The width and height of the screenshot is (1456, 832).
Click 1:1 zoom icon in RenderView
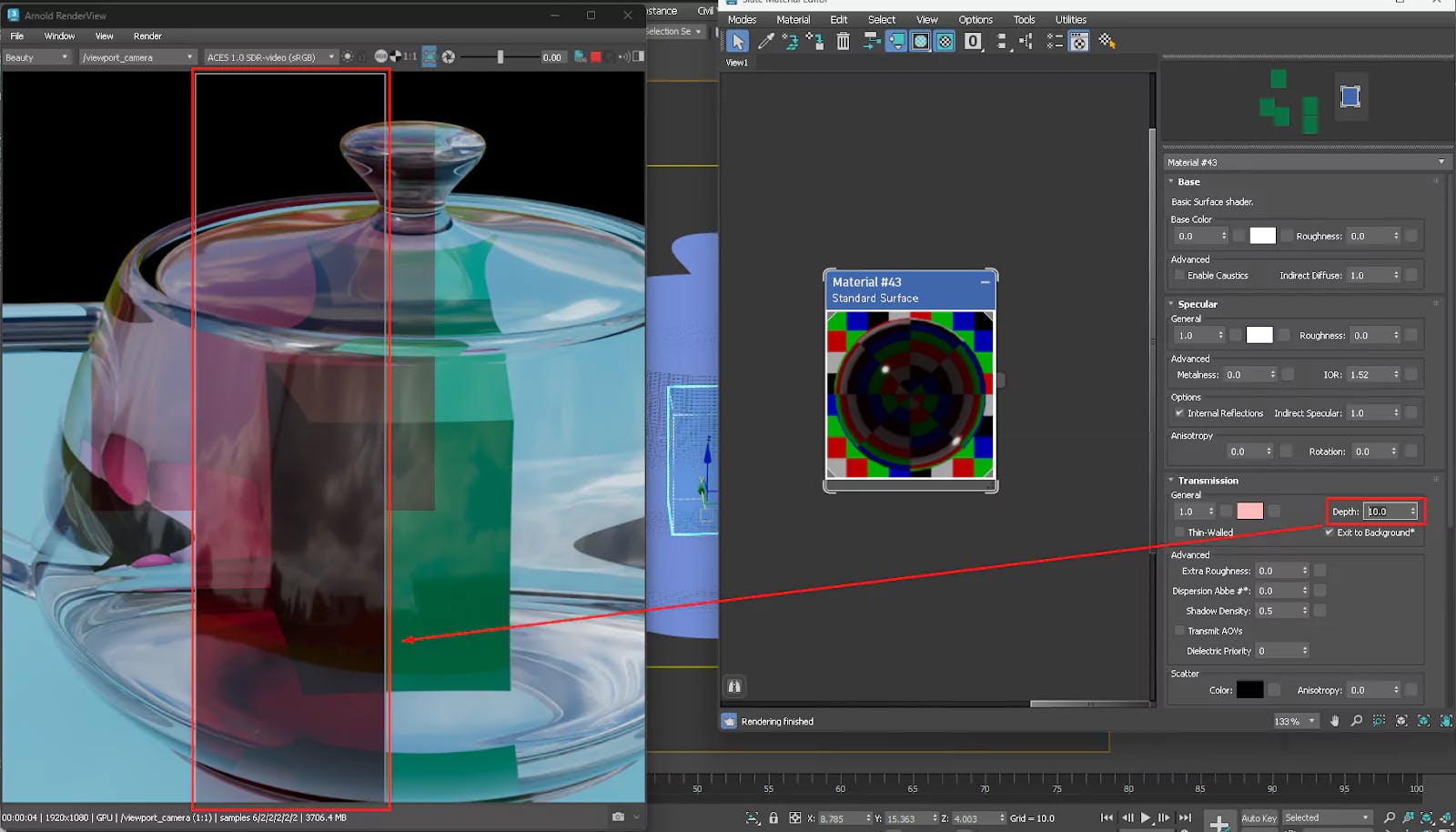pos(410,56)
